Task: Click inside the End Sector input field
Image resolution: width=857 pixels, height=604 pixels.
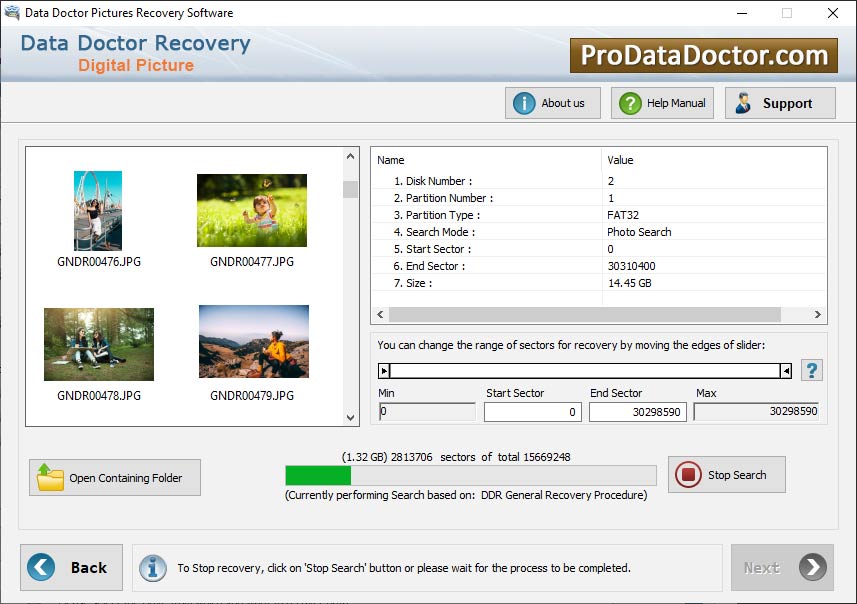Action: pos(637,411)
